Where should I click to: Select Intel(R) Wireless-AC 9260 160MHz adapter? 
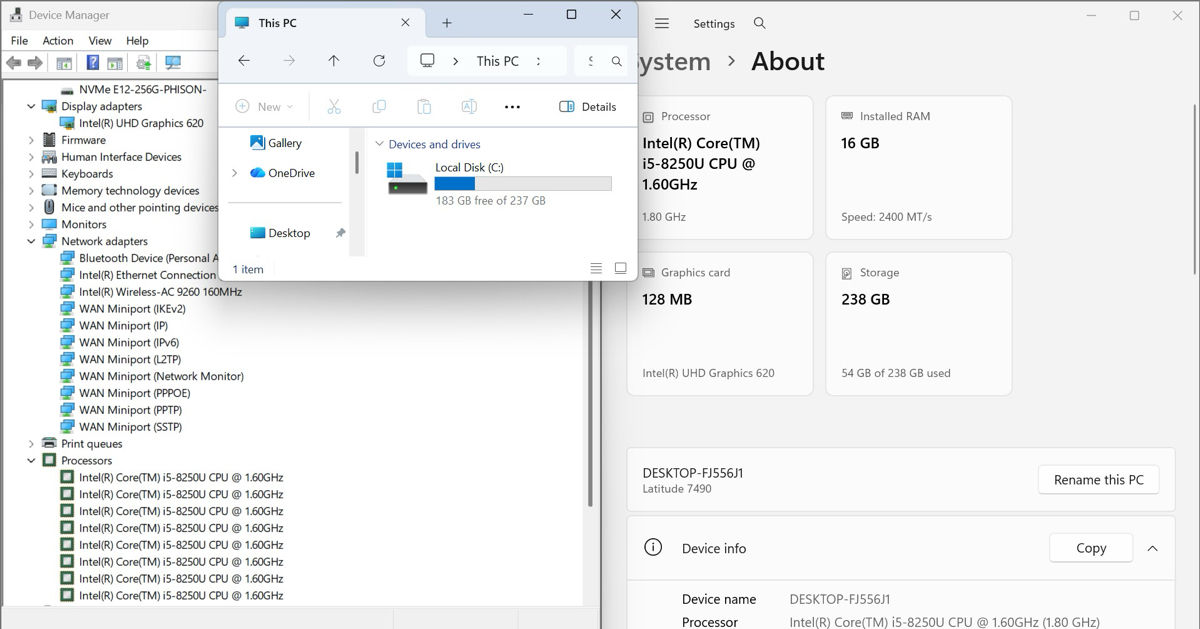click(x=160, y=292)
